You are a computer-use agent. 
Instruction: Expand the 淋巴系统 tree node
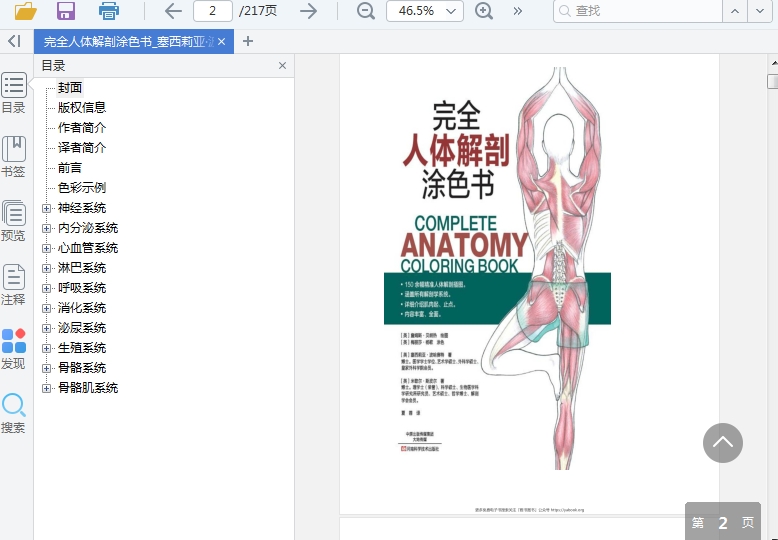46,269
